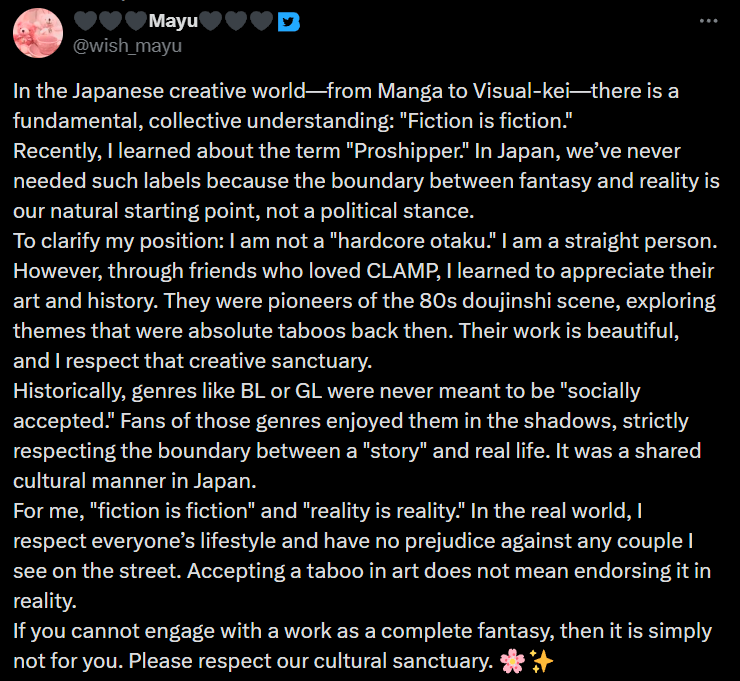Open the three-dot More options menu
This screenshot has width=740, height=681.
[708, 21]
